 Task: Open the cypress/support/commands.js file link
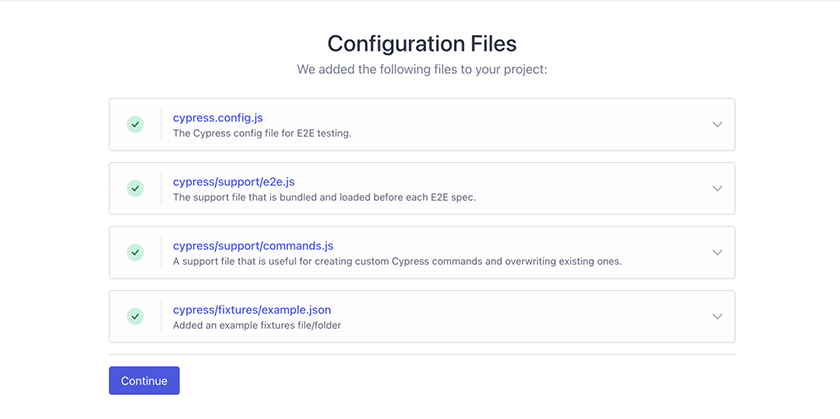(253, 246)
